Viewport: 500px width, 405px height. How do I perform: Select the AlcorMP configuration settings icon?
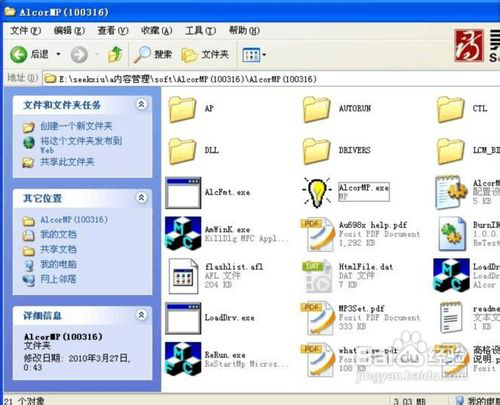451,193
